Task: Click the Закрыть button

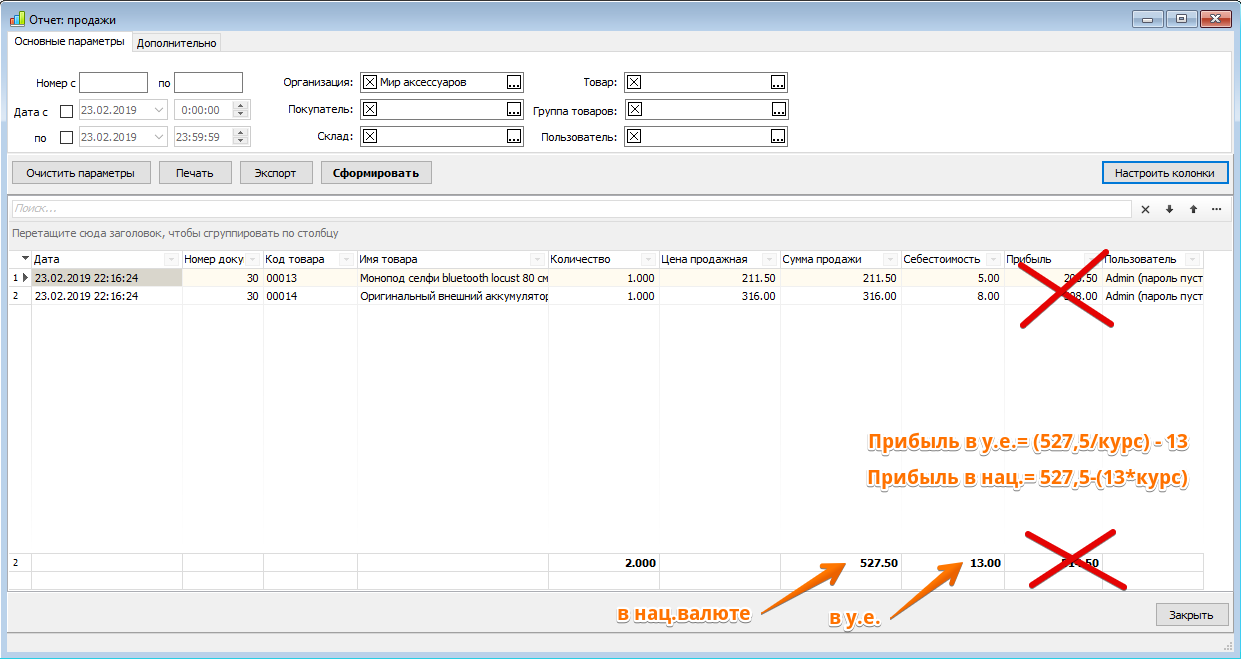Action: [1192, 615]
